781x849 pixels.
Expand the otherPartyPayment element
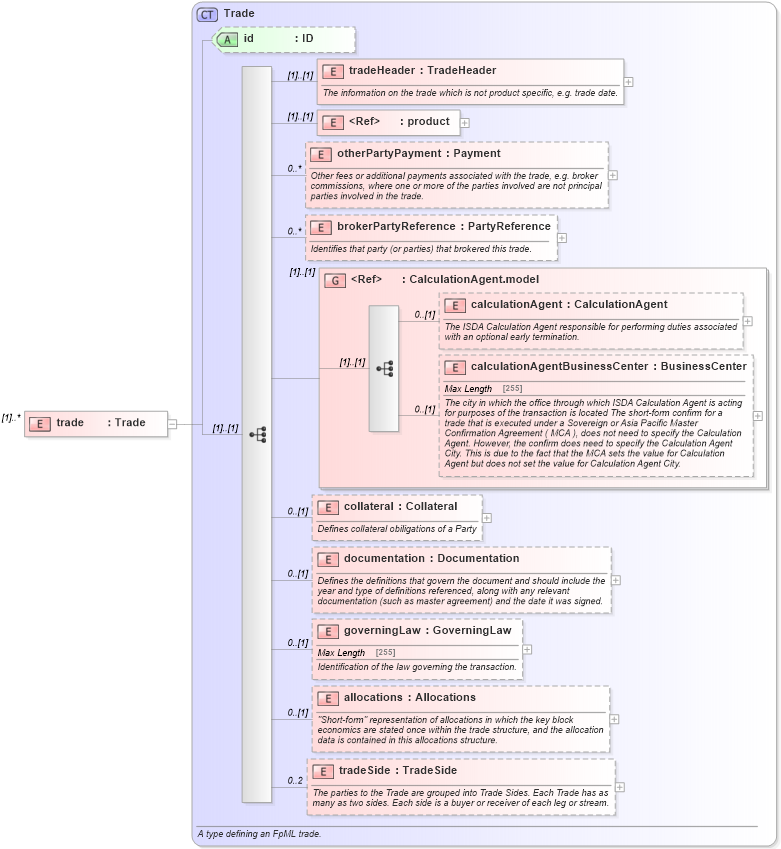tap(613, 175)
